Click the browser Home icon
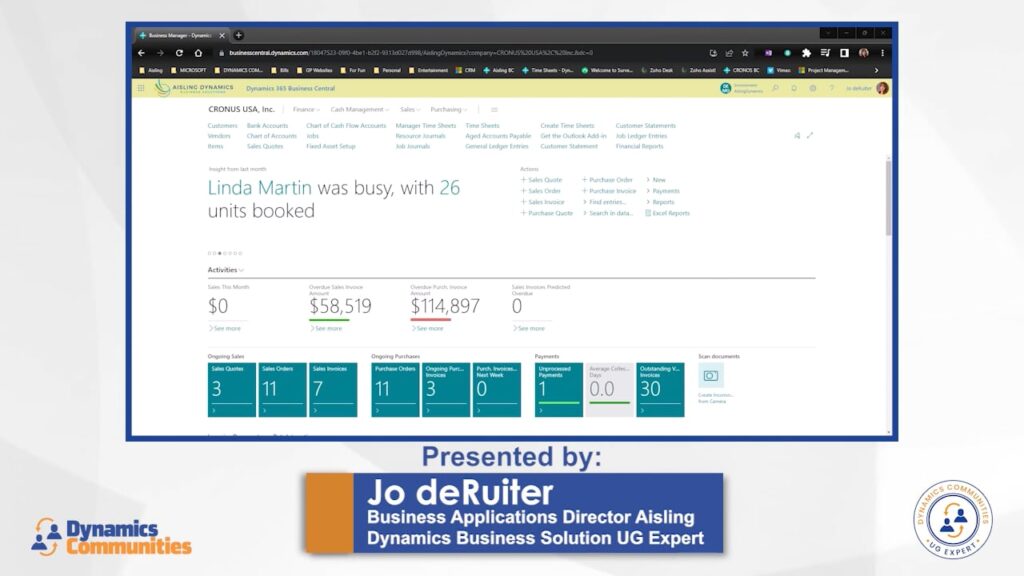The height and width of the screenshot is (576, 1024). coord(198,53)
